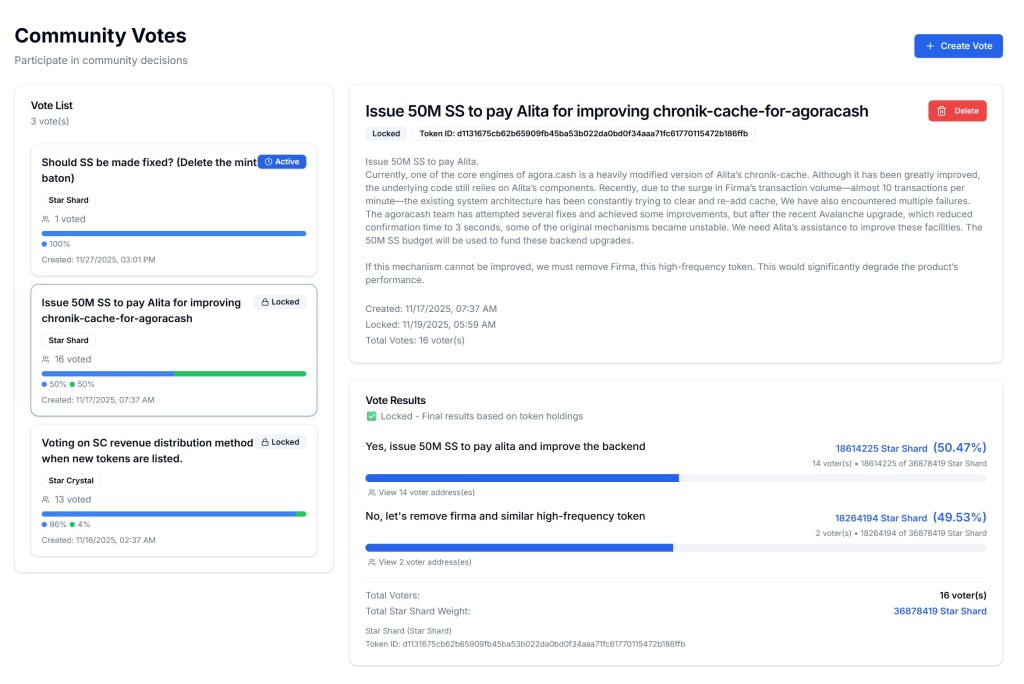Expand View 14 voter addresses
This screenshot has height=684, width=1024.
[x=420, y=492]
